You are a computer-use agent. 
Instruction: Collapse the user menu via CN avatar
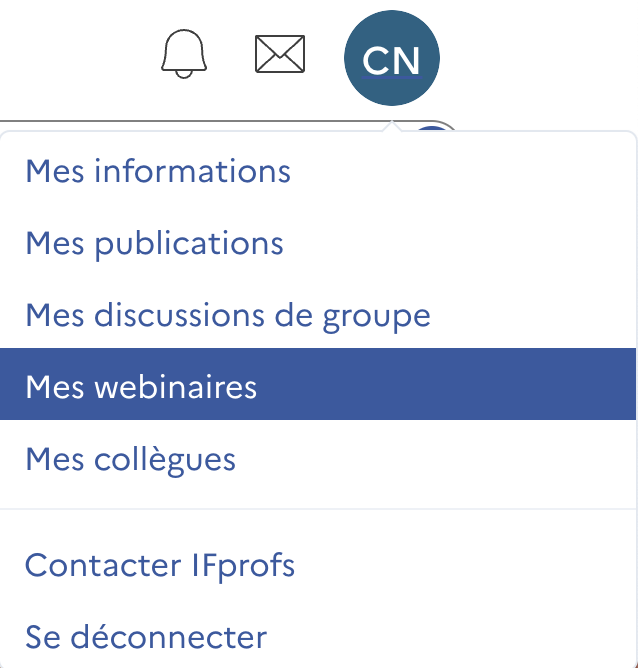[x=391, y=61]
